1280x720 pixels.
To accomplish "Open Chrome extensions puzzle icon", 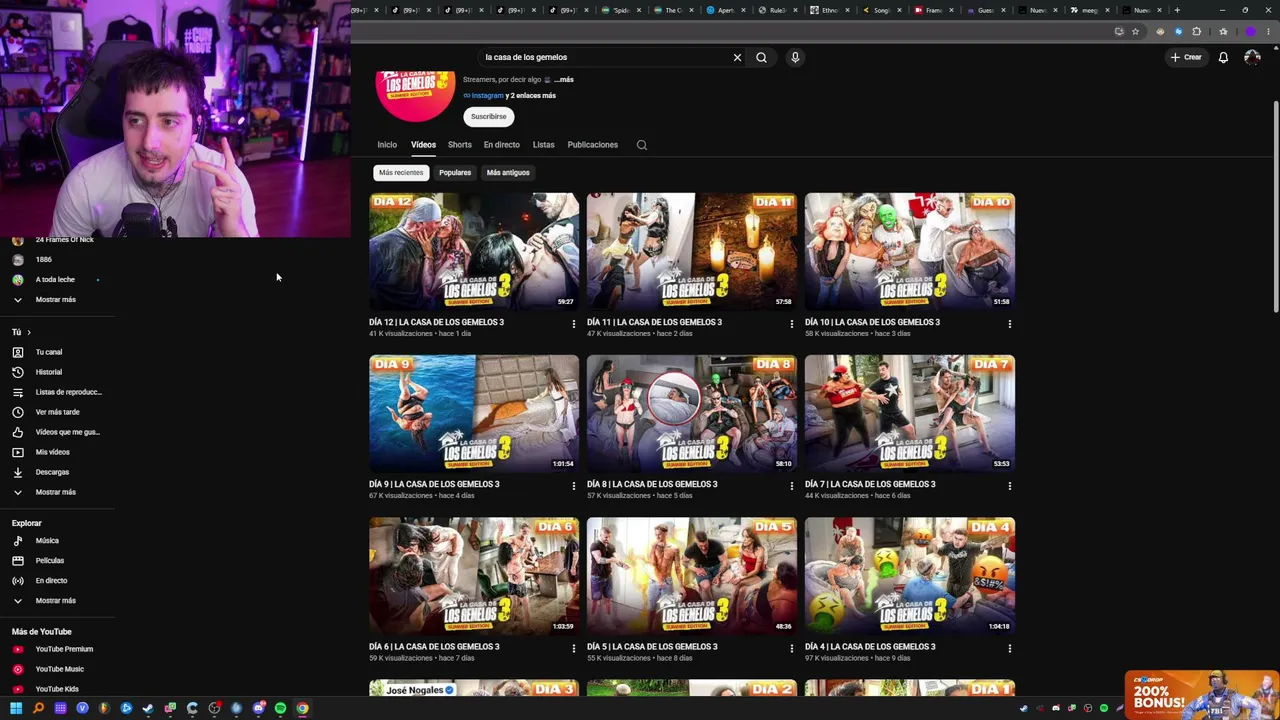I will (x=1197, y=31).
